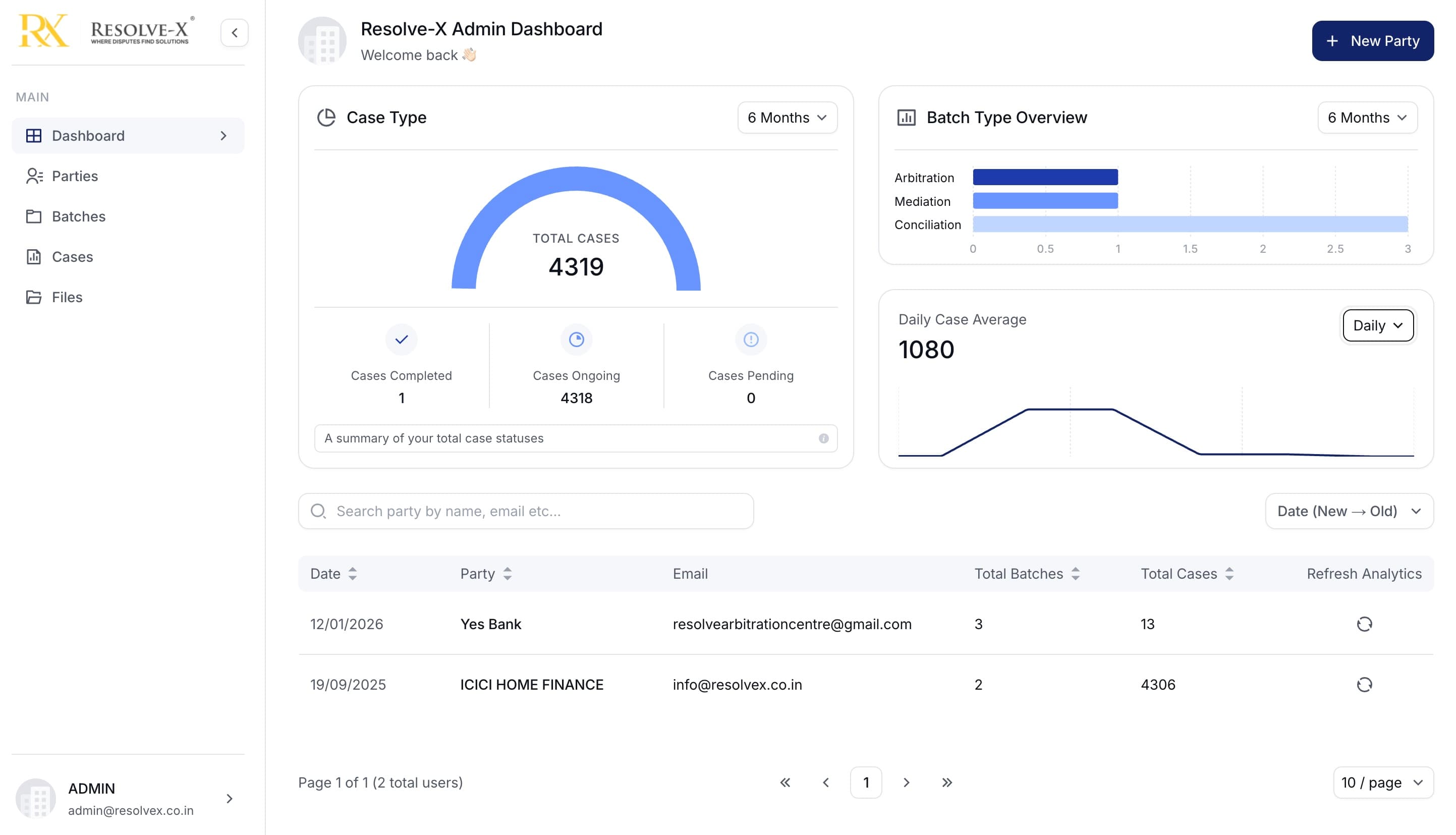Image resolution: width=1456 pixels, height=835 pixels.
Task: Open the ICICI HOME FINANCE party
Action: (x=532, y=685)
